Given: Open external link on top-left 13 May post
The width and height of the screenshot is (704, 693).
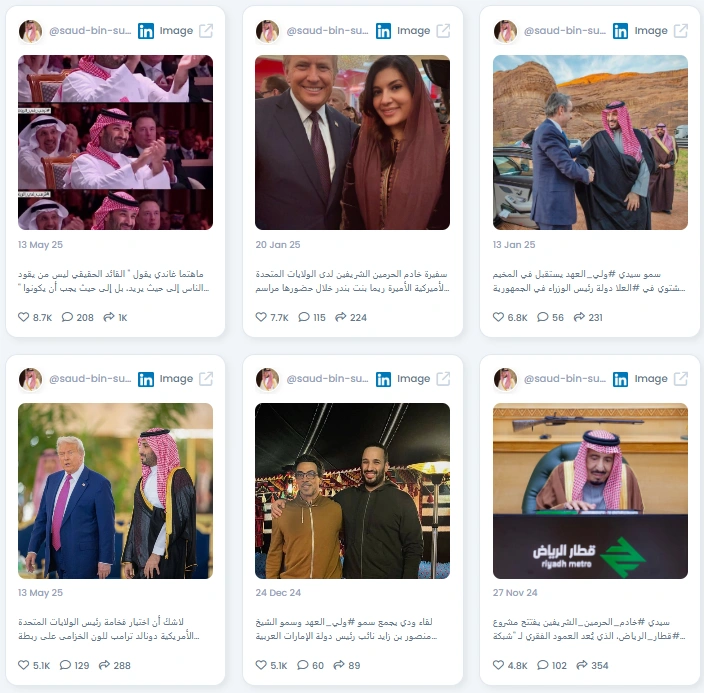Looking at the screenshot, I should pyautogui.click(x=206, y=31).
